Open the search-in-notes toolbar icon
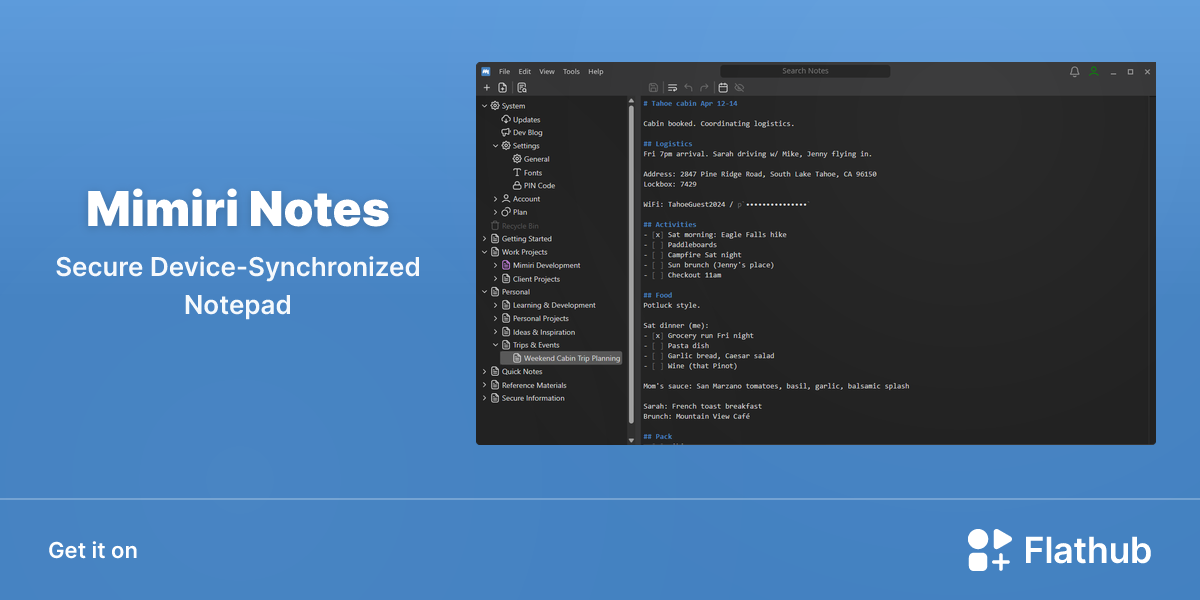 pos(522,88)
